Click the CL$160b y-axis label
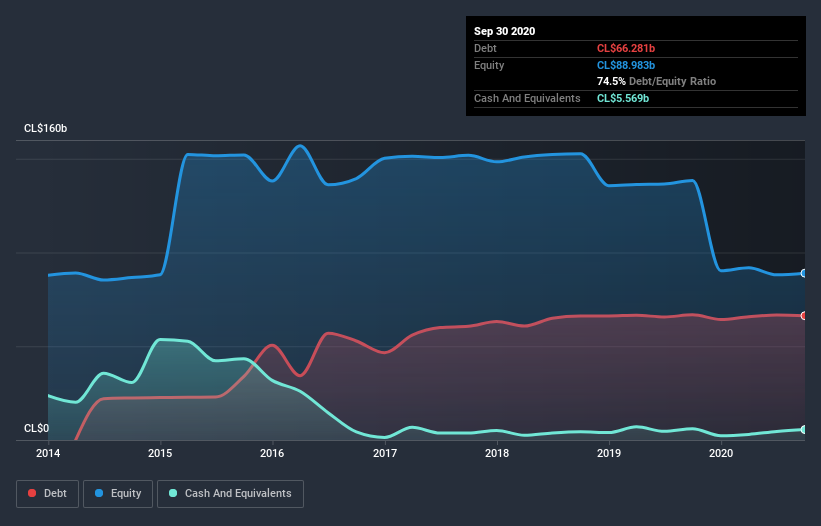 [x=46, y=129]
